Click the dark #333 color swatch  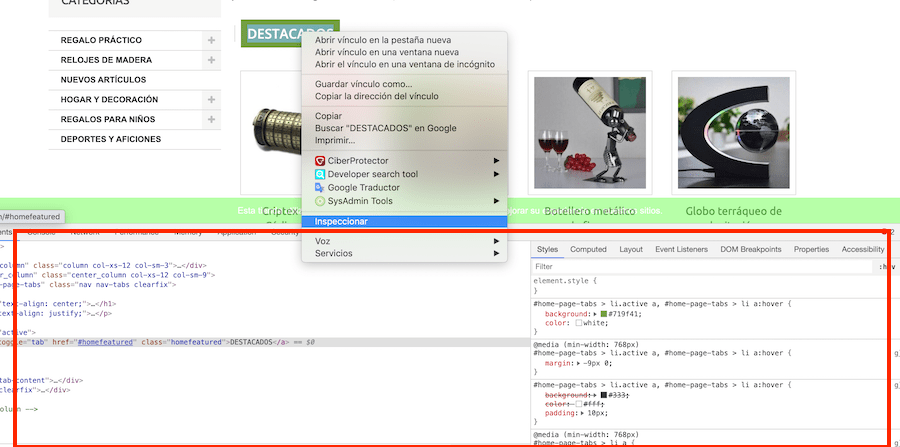604,395
